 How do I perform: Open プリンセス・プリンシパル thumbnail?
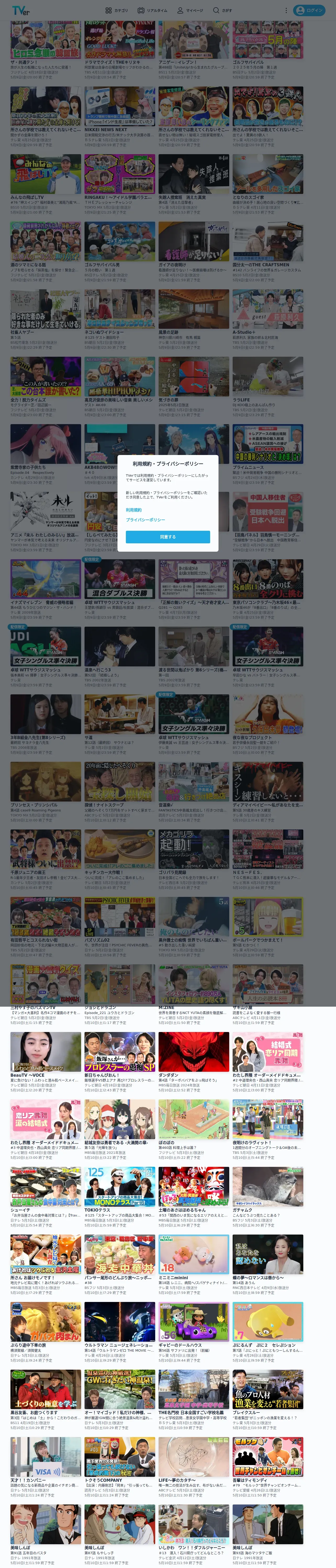(x=46, y=782)
